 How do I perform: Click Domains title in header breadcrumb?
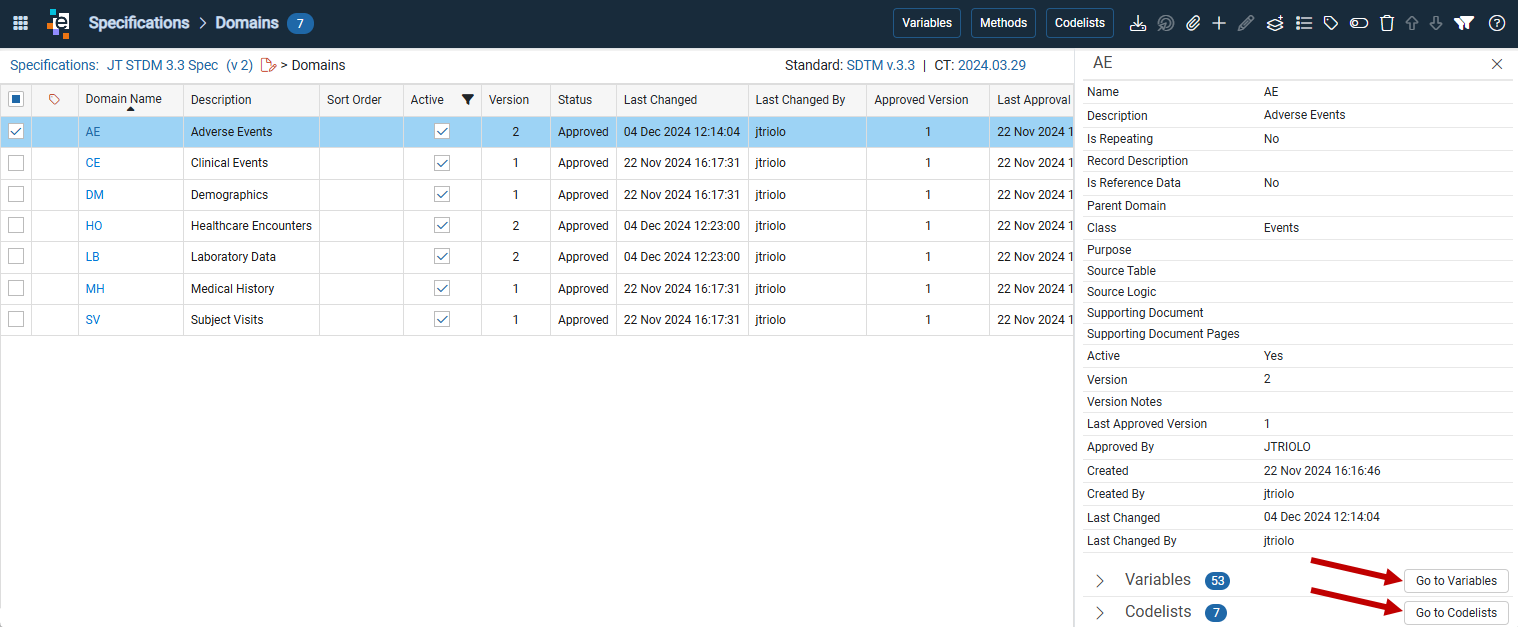pos(247,22)
